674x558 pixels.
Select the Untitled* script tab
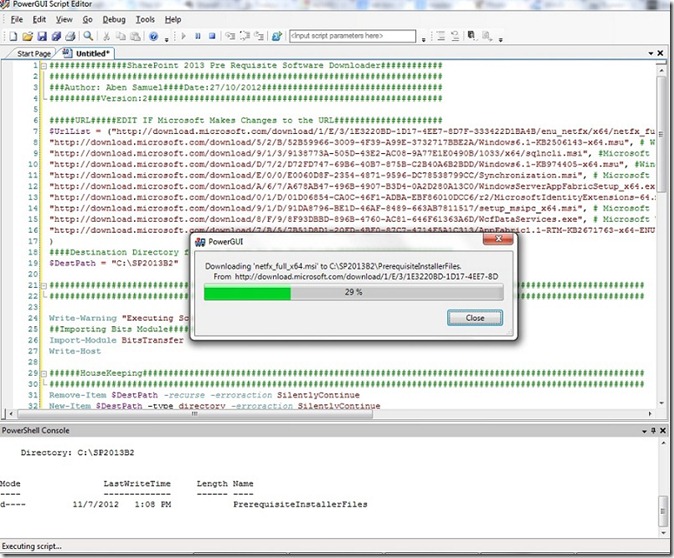pyautogui.click(x=88, y=53)
